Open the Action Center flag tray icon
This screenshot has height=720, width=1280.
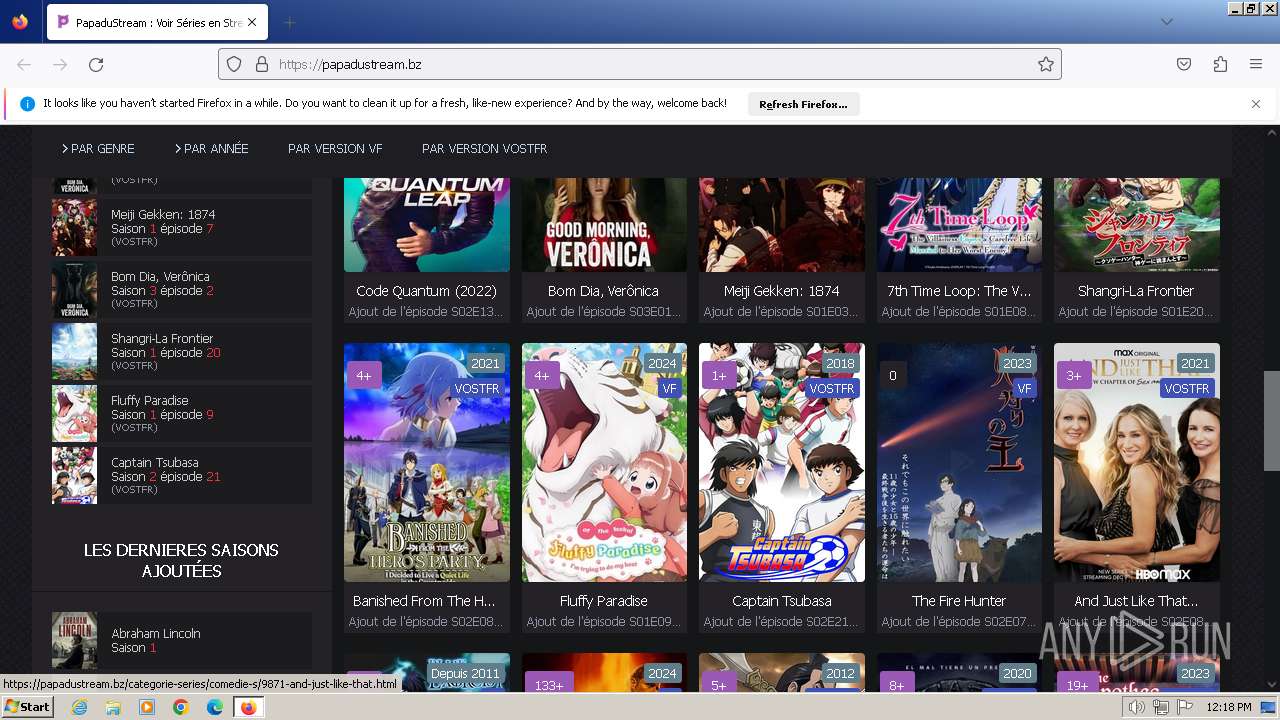[1184, 707]
